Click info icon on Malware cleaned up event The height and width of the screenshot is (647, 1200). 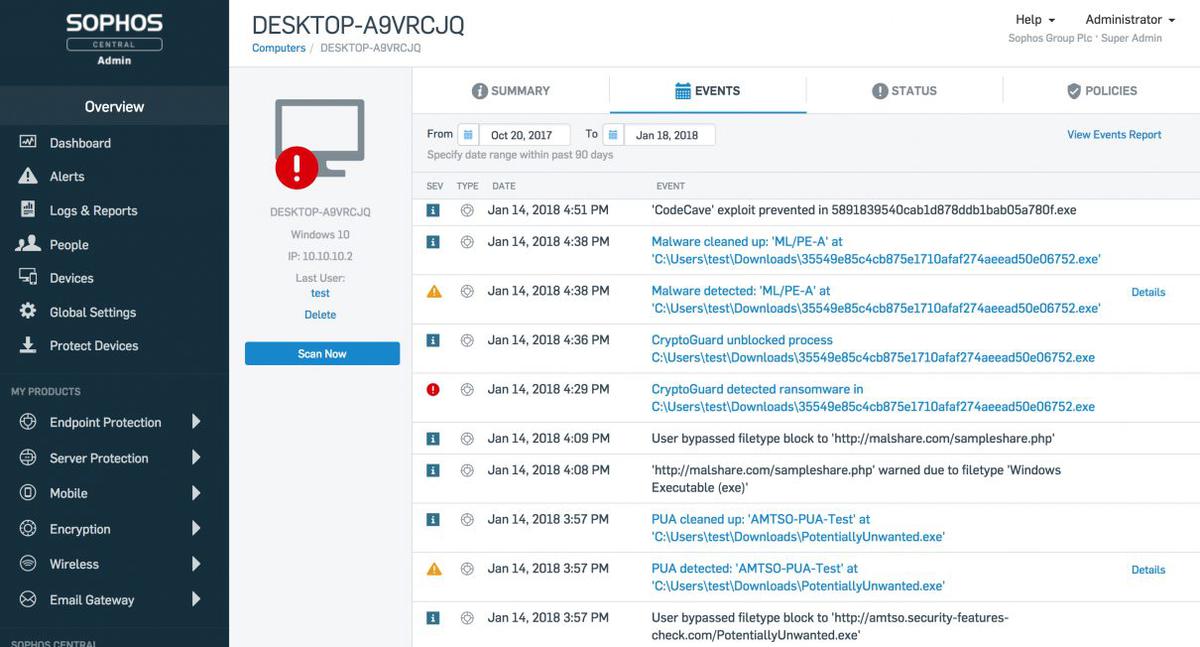(433, 242)
